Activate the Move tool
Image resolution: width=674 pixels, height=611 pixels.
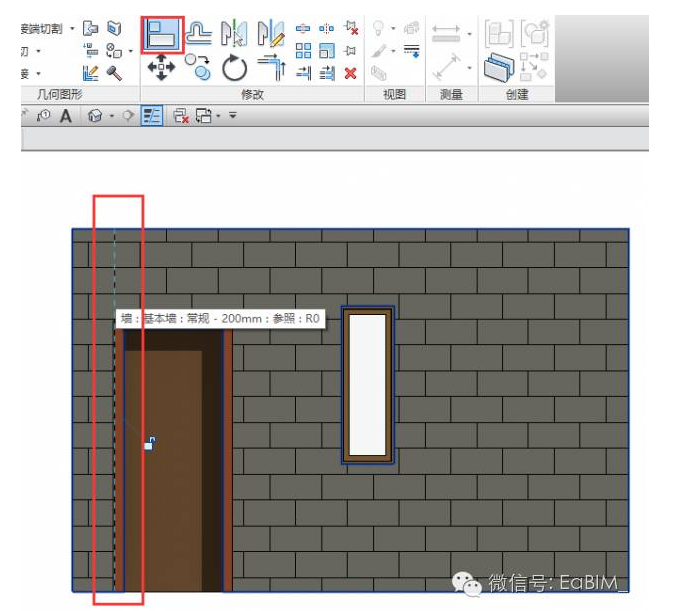point(161,68)
